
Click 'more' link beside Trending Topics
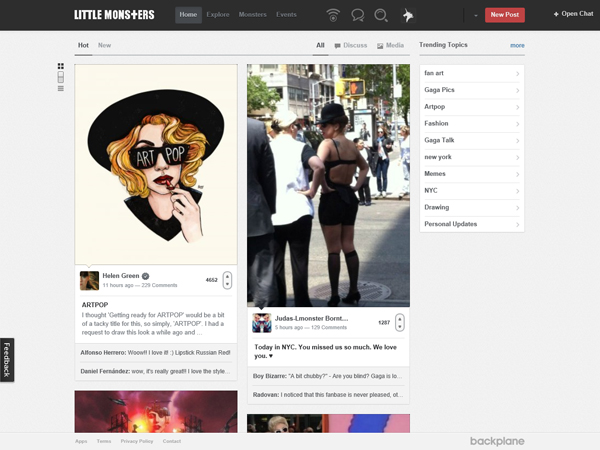[x=516, y=45]
